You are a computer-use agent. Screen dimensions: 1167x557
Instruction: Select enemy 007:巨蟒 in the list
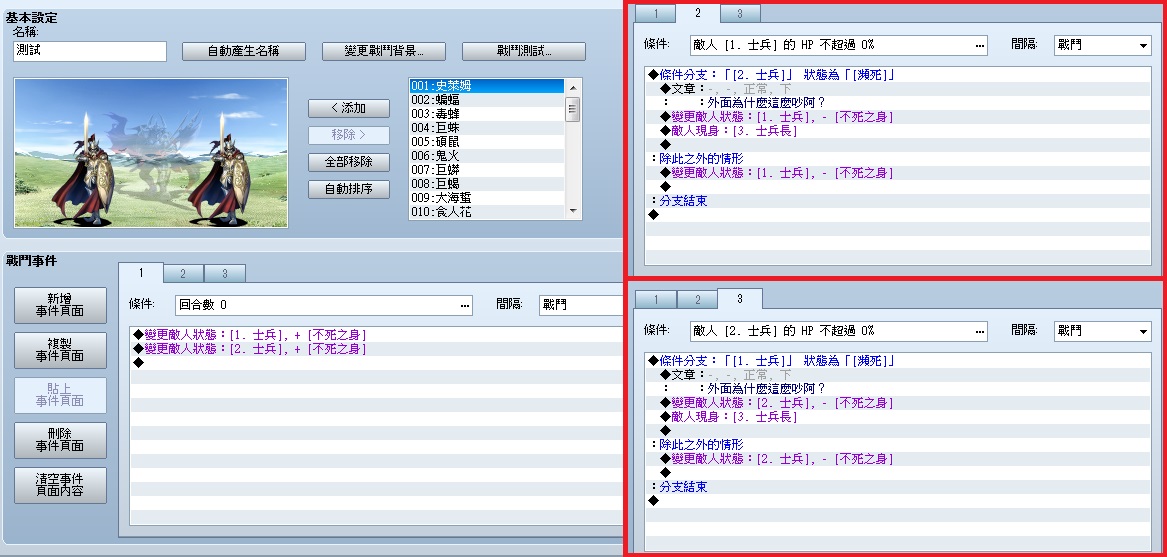click(x=487, y=170)
